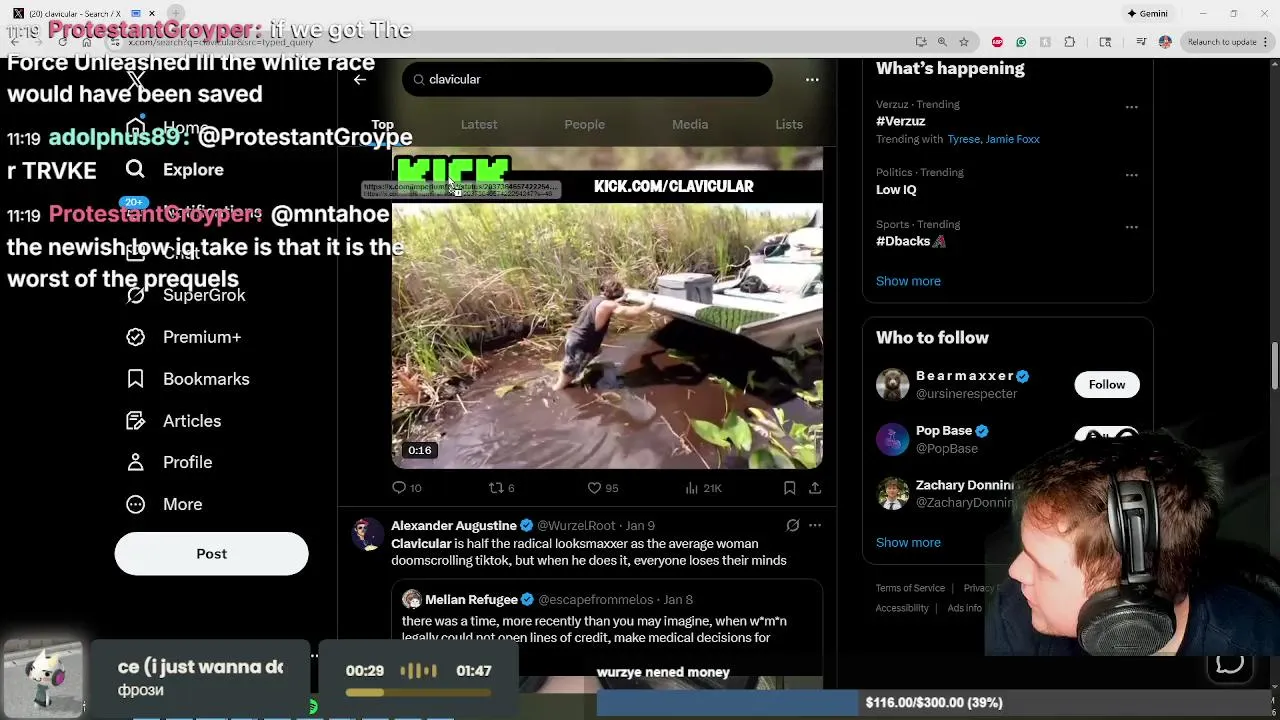Like the video post with 95 likes
The width and height of the screenshot is (1280, 720).
click(x=603, y=488)
